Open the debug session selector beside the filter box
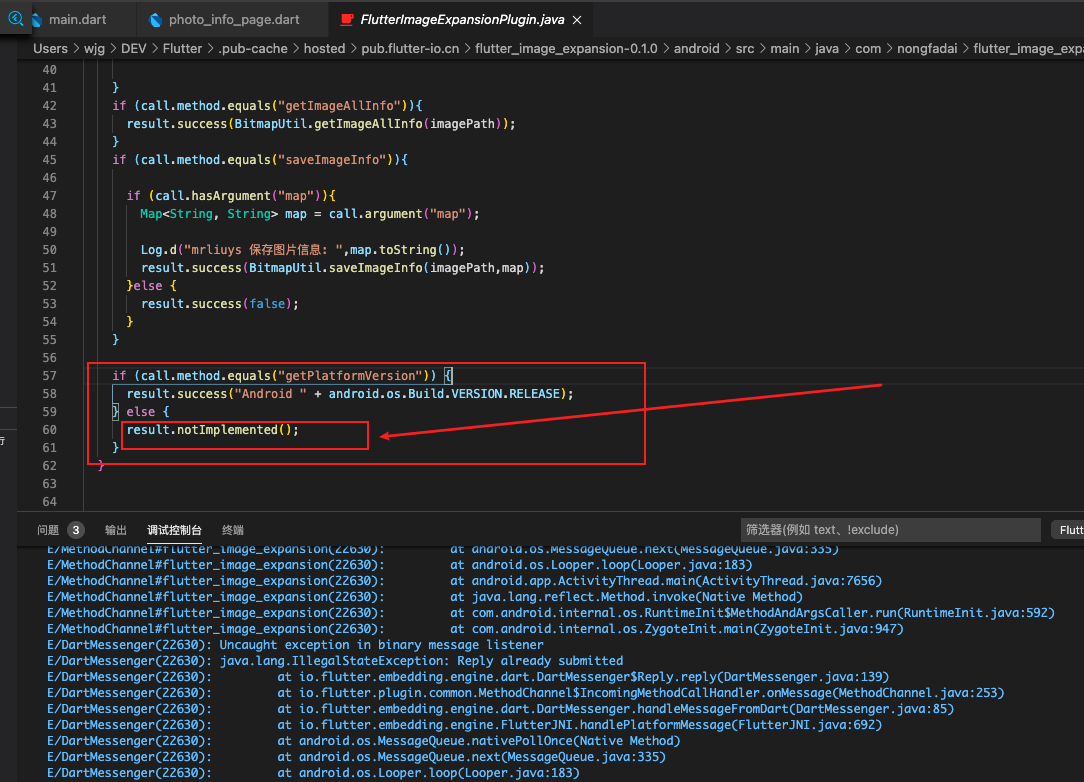The image size is (1084, 782). pos(1072,529)
